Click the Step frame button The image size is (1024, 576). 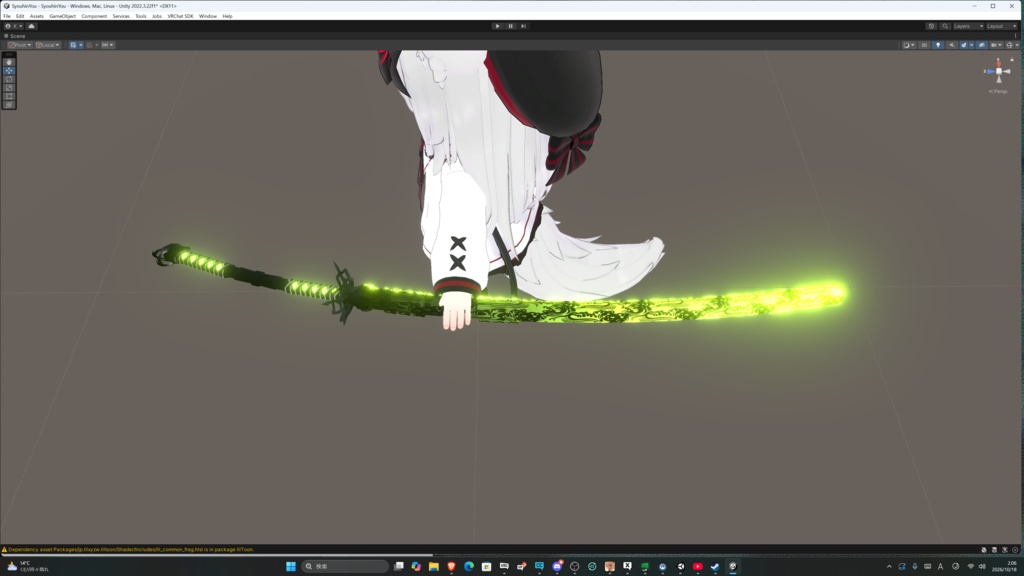(523, 26)
